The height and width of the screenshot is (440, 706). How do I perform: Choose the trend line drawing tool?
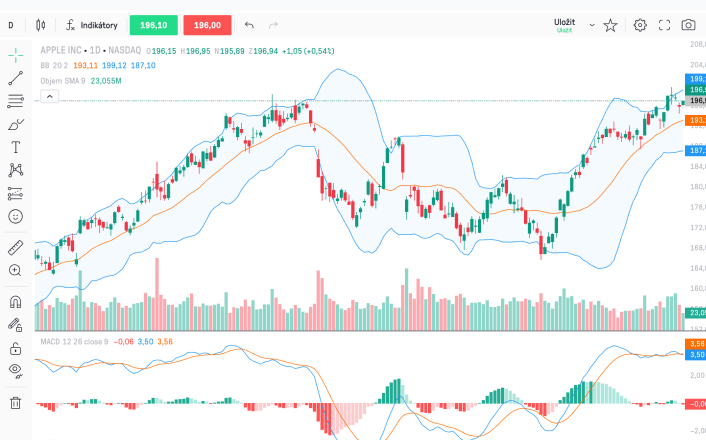point(16,78)
